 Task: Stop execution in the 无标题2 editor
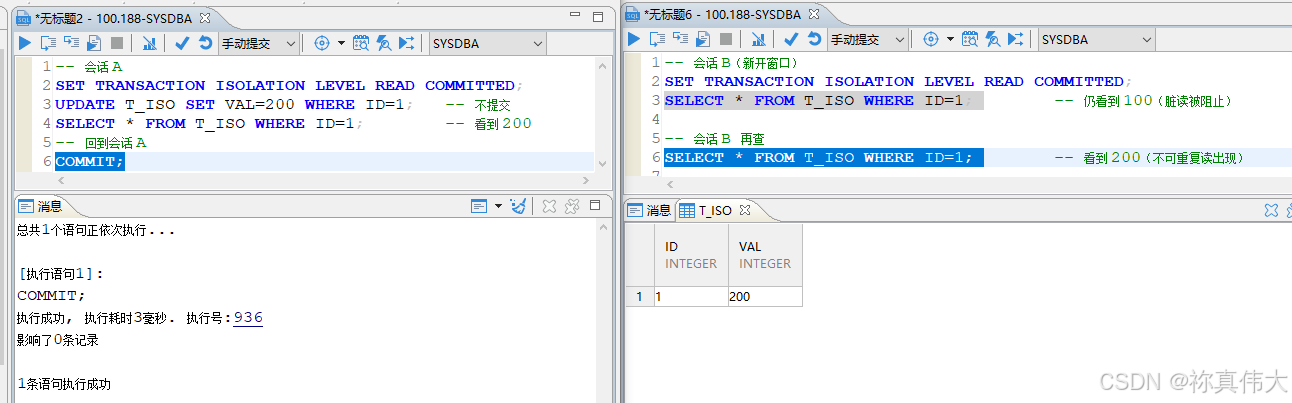117,43
